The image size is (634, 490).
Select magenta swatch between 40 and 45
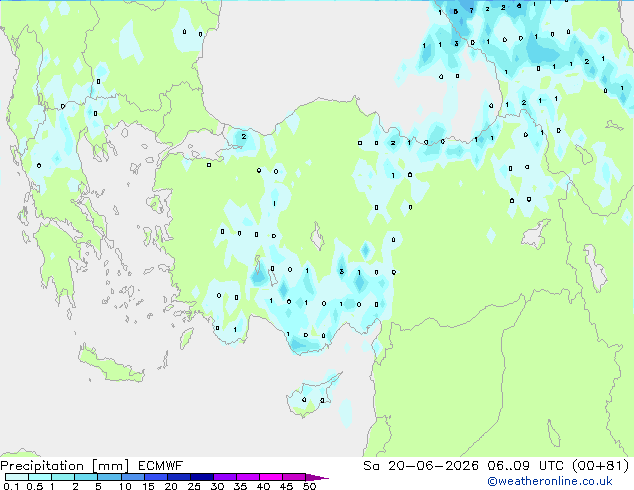click(x=271, y=477)
